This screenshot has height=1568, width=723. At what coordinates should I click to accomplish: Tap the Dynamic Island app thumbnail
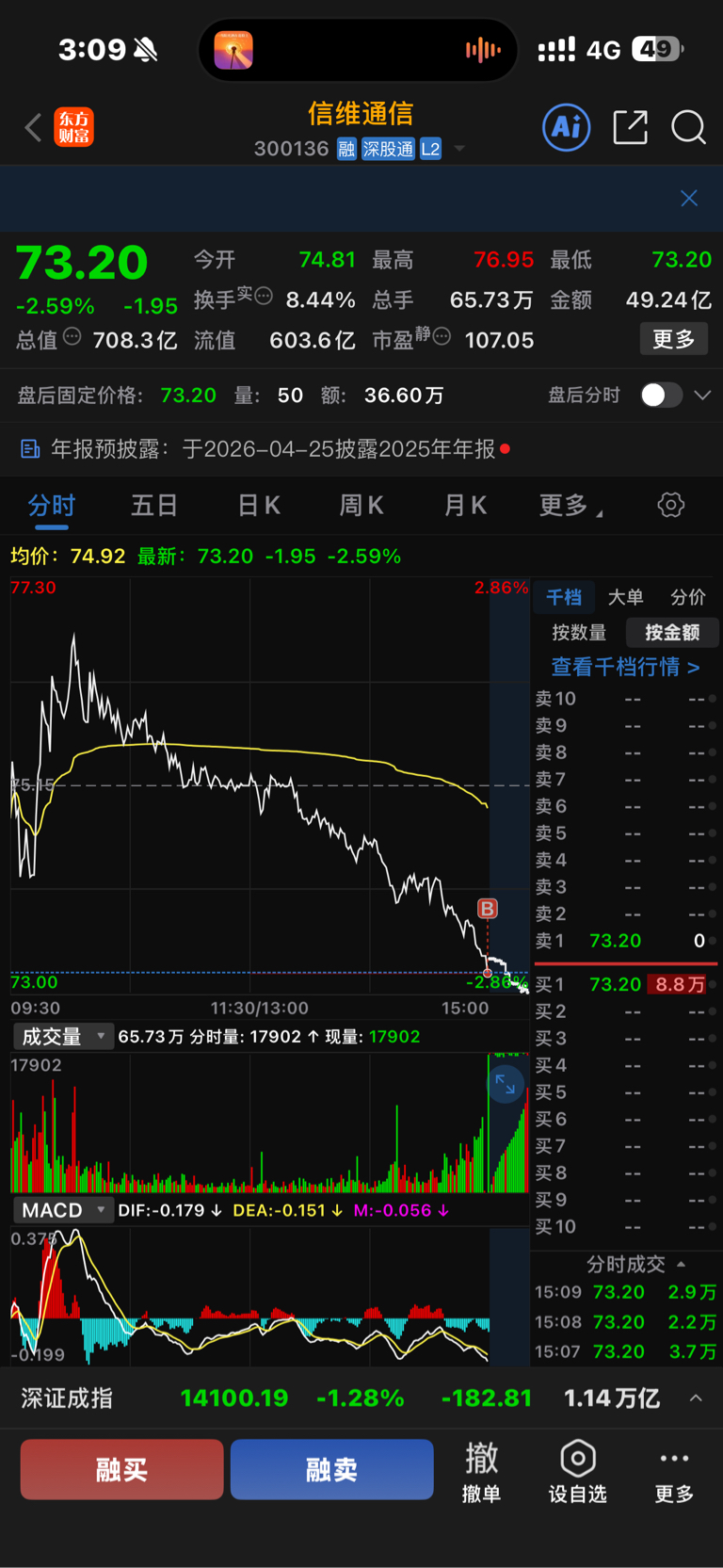click(x=233, y=50)
